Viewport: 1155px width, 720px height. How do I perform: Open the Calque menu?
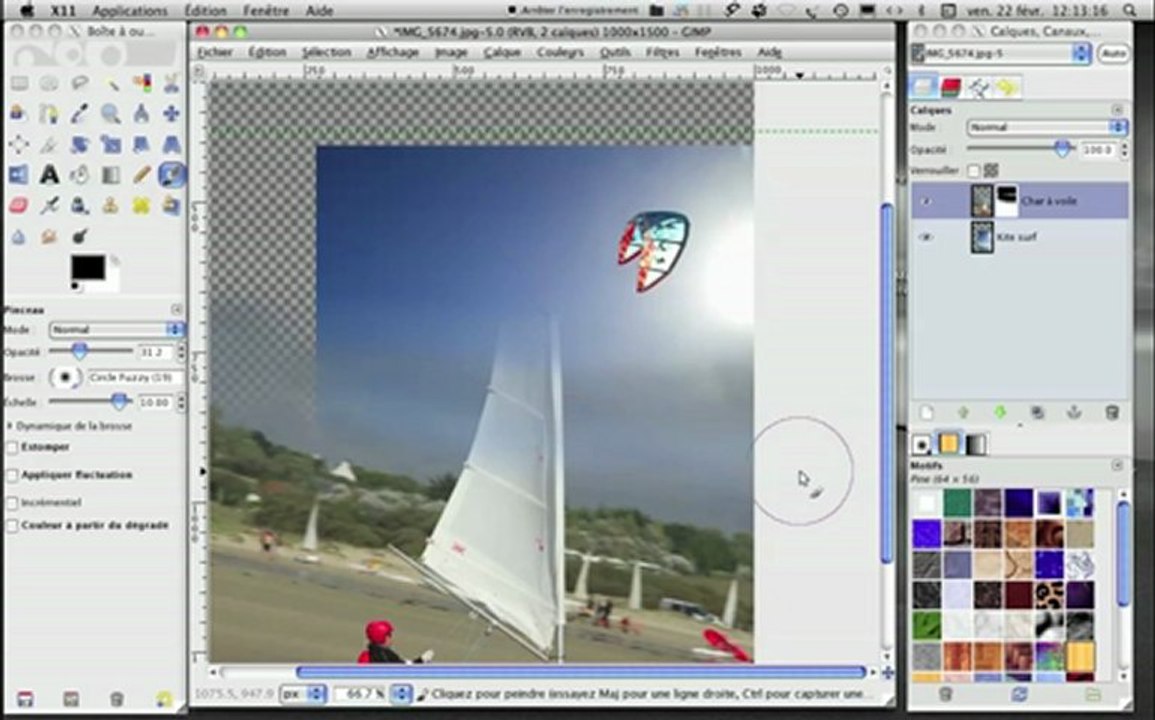pos(502,52)
